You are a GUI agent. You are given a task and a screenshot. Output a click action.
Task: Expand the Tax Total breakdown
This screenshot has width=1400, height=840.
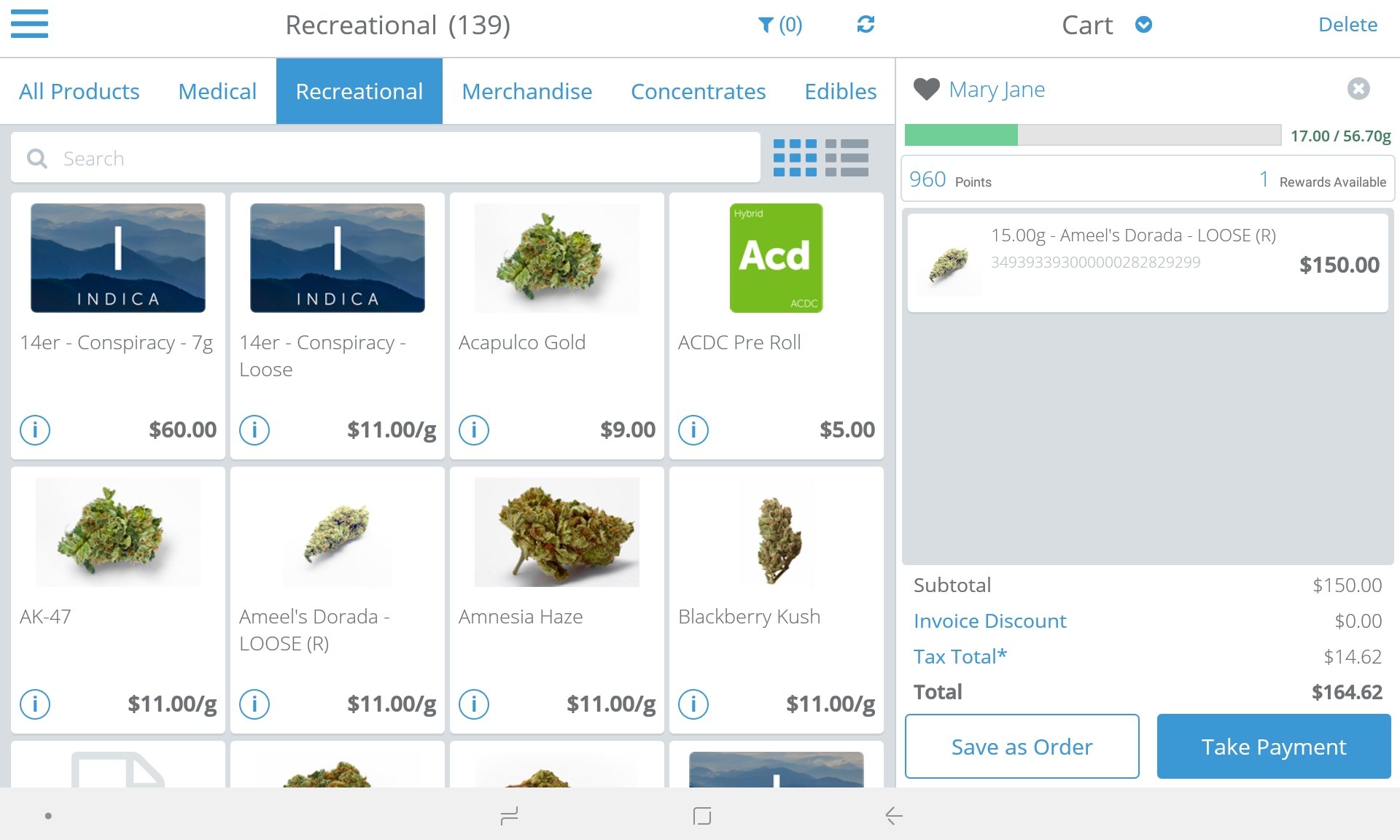[960, 656]
